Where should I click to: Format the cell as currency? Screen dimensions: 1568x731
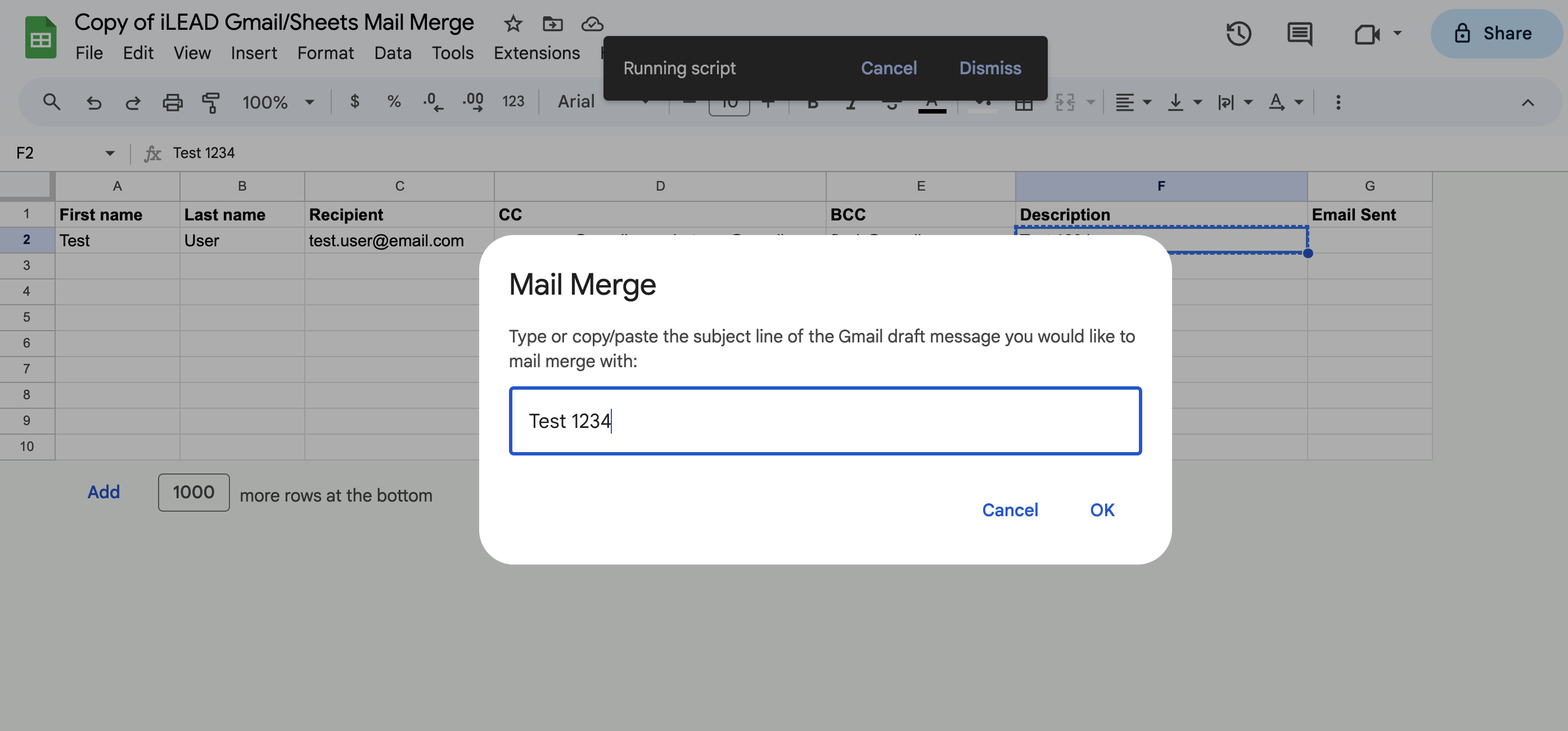tap(354, 102)
